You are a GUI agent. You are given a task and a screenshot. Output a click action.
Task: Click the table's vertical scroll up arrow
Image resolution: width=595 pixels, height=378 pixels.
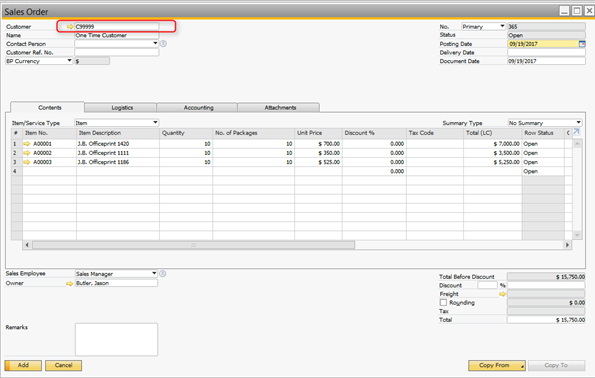[577, 144]
